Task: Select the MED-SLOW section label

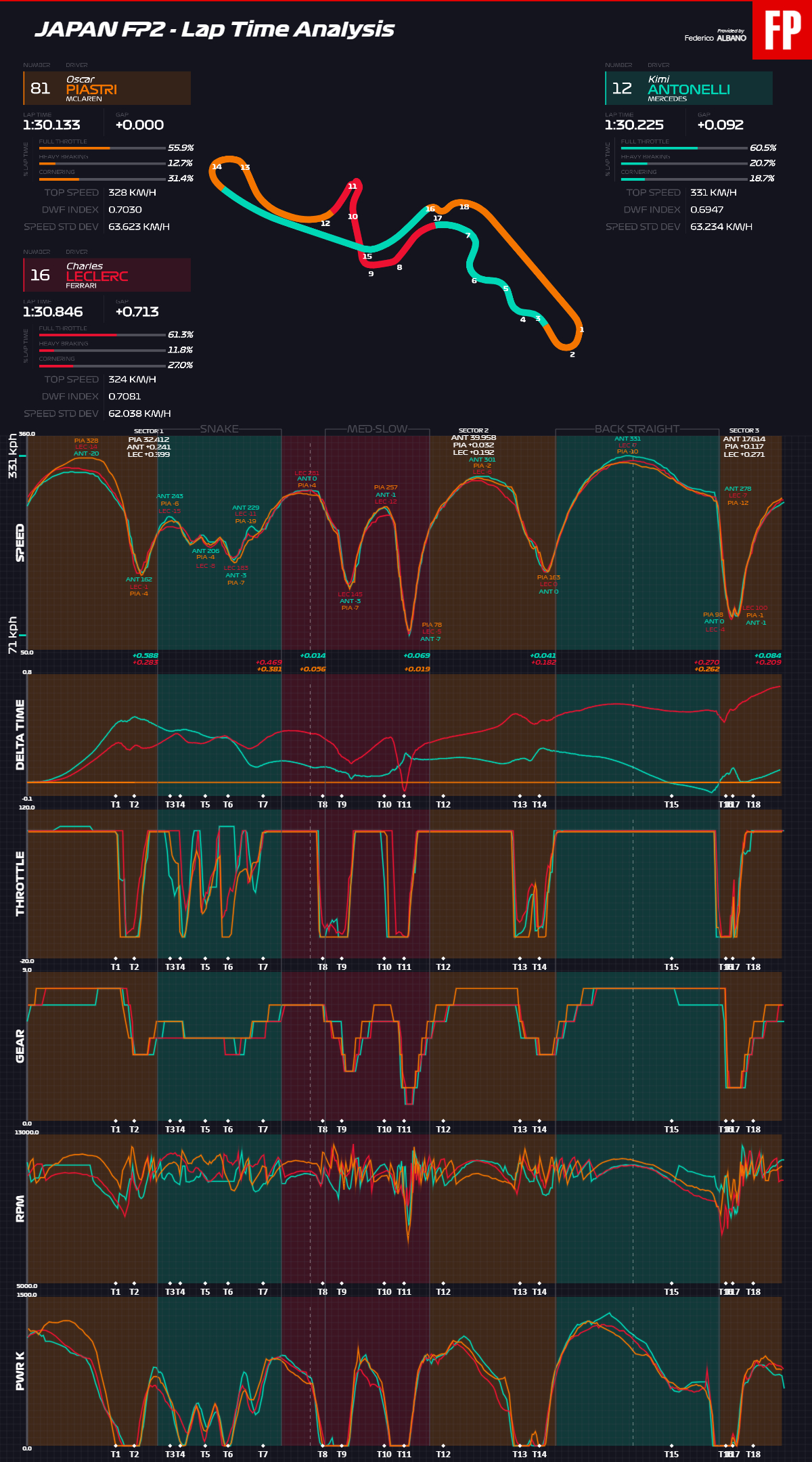Action: [x=377, y=429]
